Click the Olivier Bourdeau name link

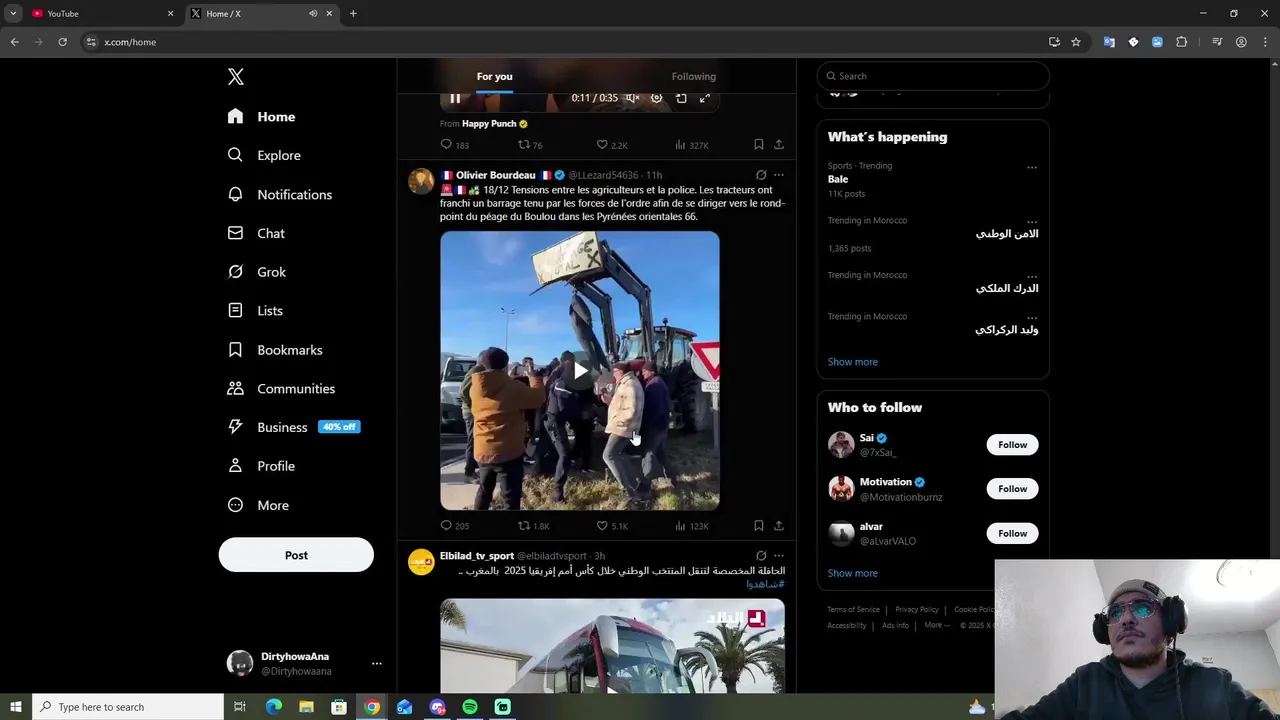pos(496,175)
